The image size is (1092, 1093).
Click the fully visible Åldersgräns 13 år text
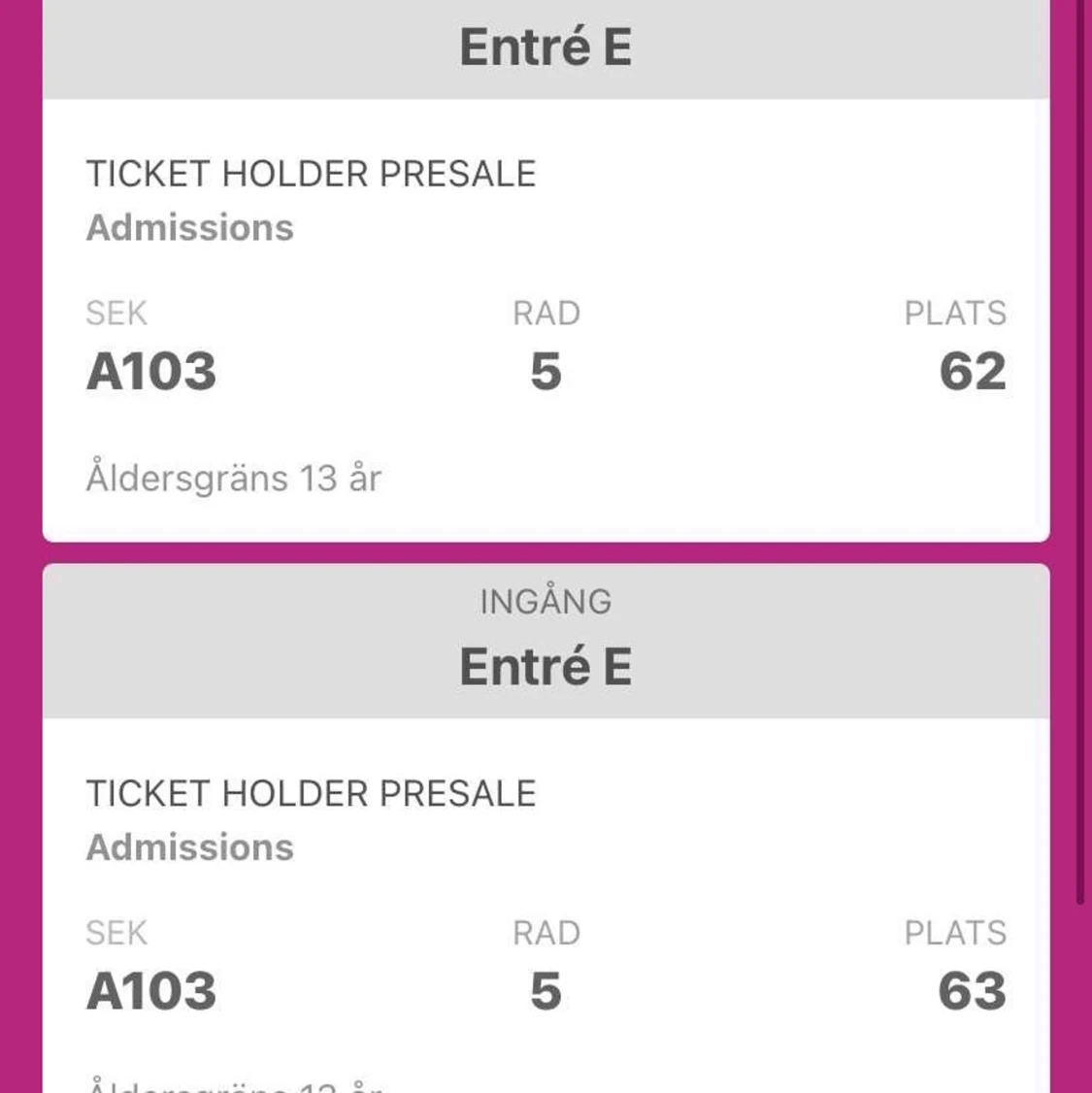pos(234,479)
